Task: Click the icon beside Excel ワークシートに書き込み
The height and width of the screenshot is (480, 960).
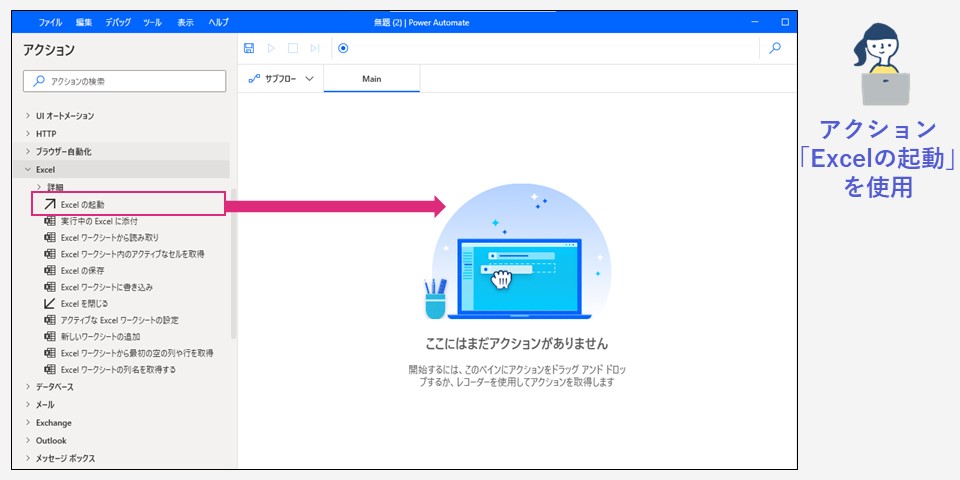Action: 50,287
